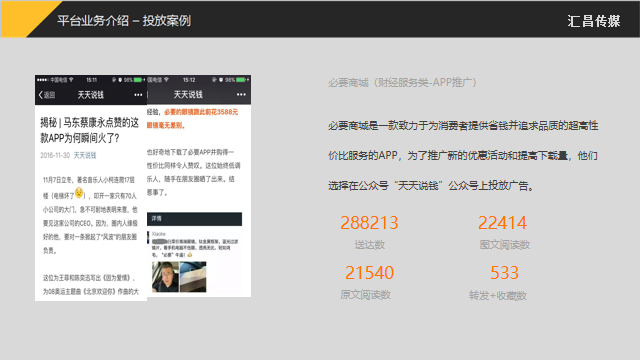
Task: Click the battery indicator in left phone status bar
Action: (139, 80)
